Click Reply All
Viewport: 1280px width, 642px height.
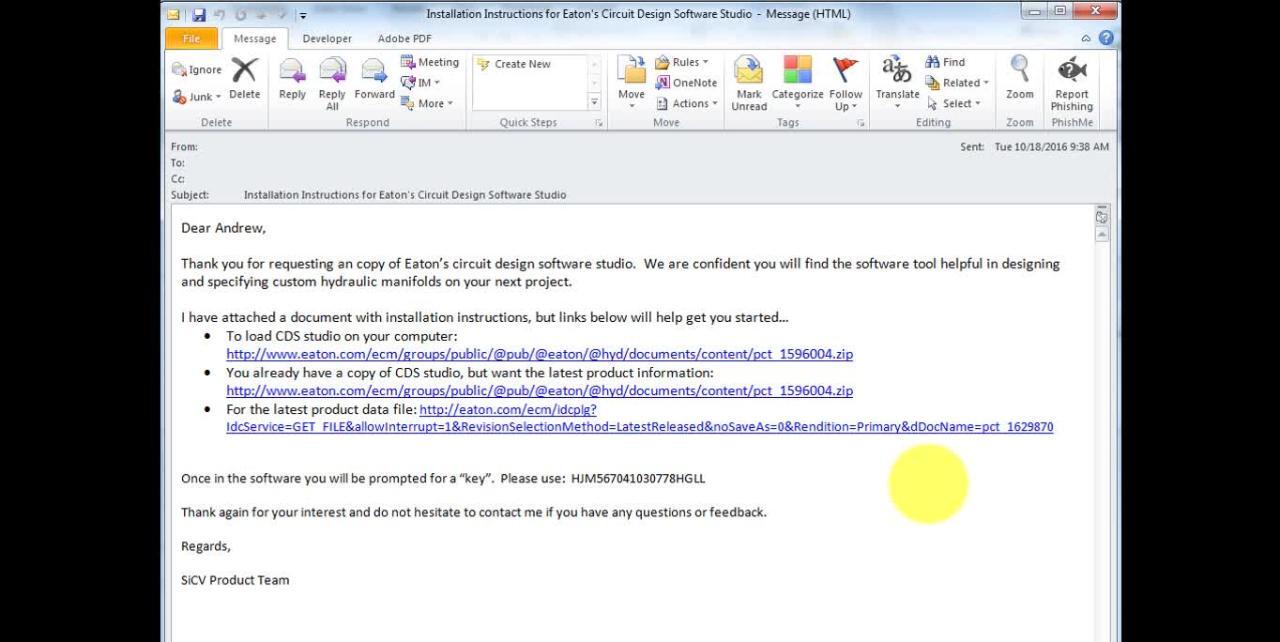[332, 83]
